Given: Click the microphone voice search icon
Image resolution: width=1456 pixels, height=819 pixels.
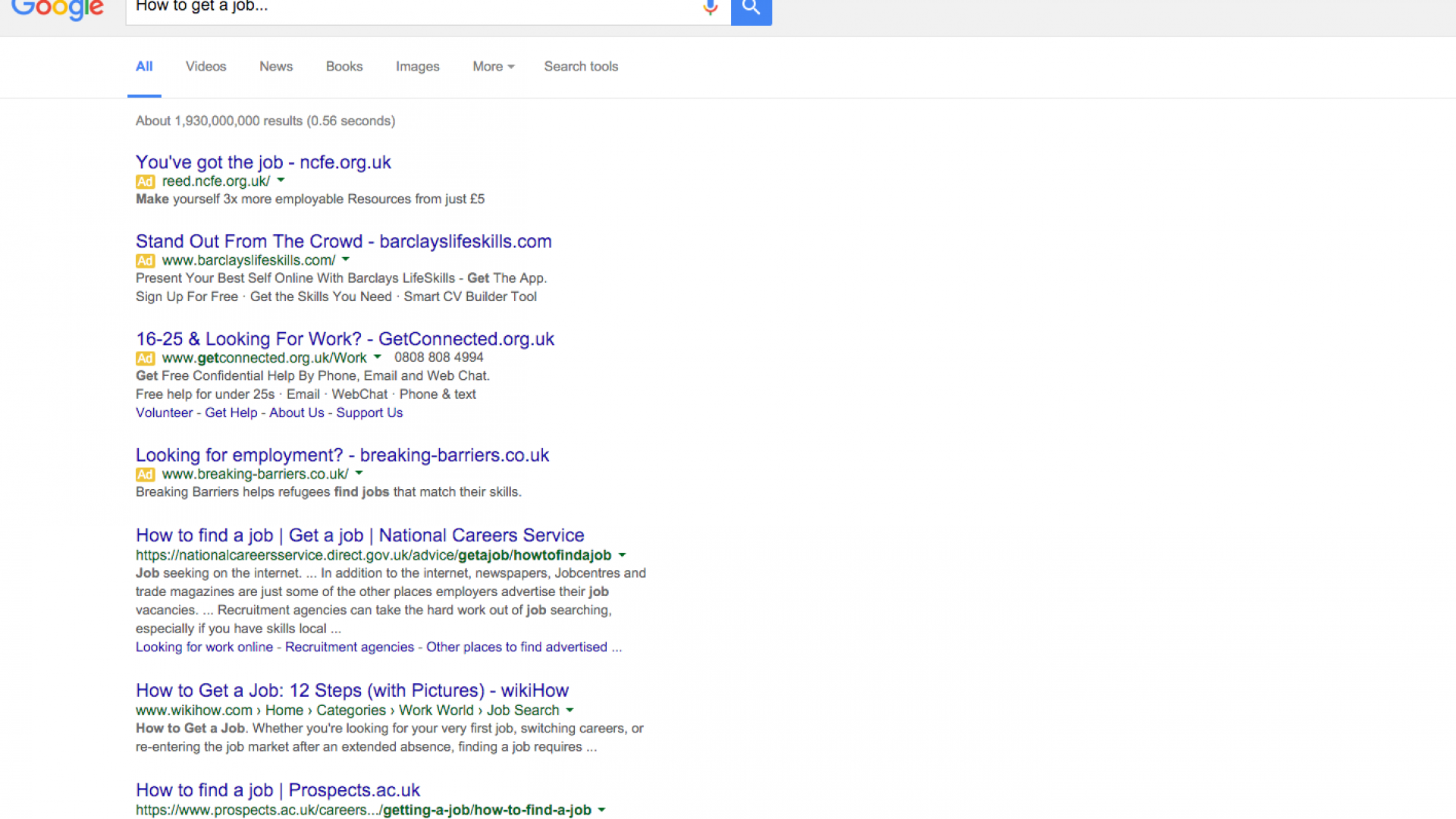Looking at the screenshot, I should pos(710,8).
